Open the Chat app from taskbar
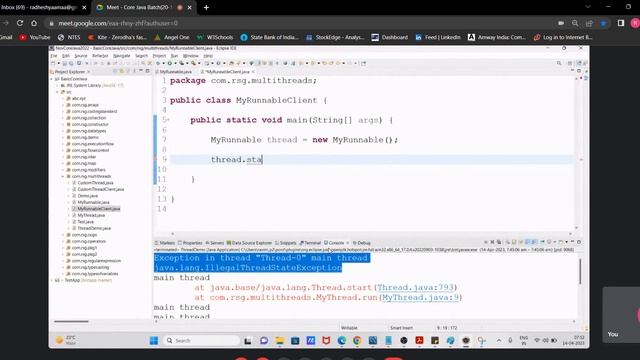The height and width of the screenshot is (360, 640). tap(264, 340)
